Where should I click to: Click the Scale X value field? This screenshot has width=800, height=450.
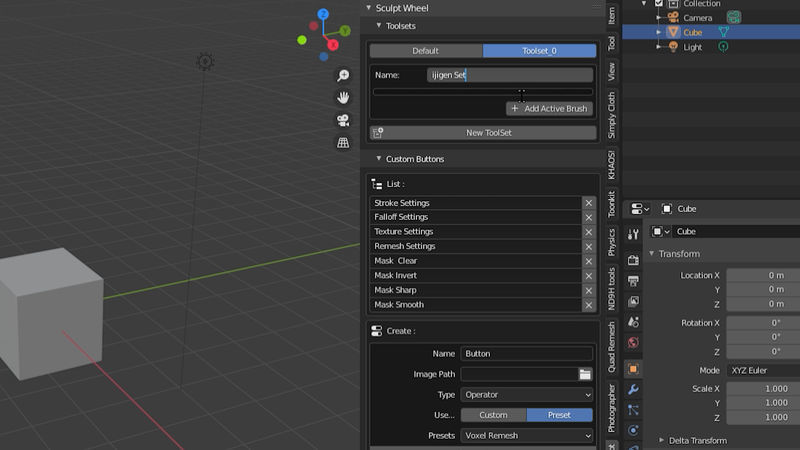763,389
